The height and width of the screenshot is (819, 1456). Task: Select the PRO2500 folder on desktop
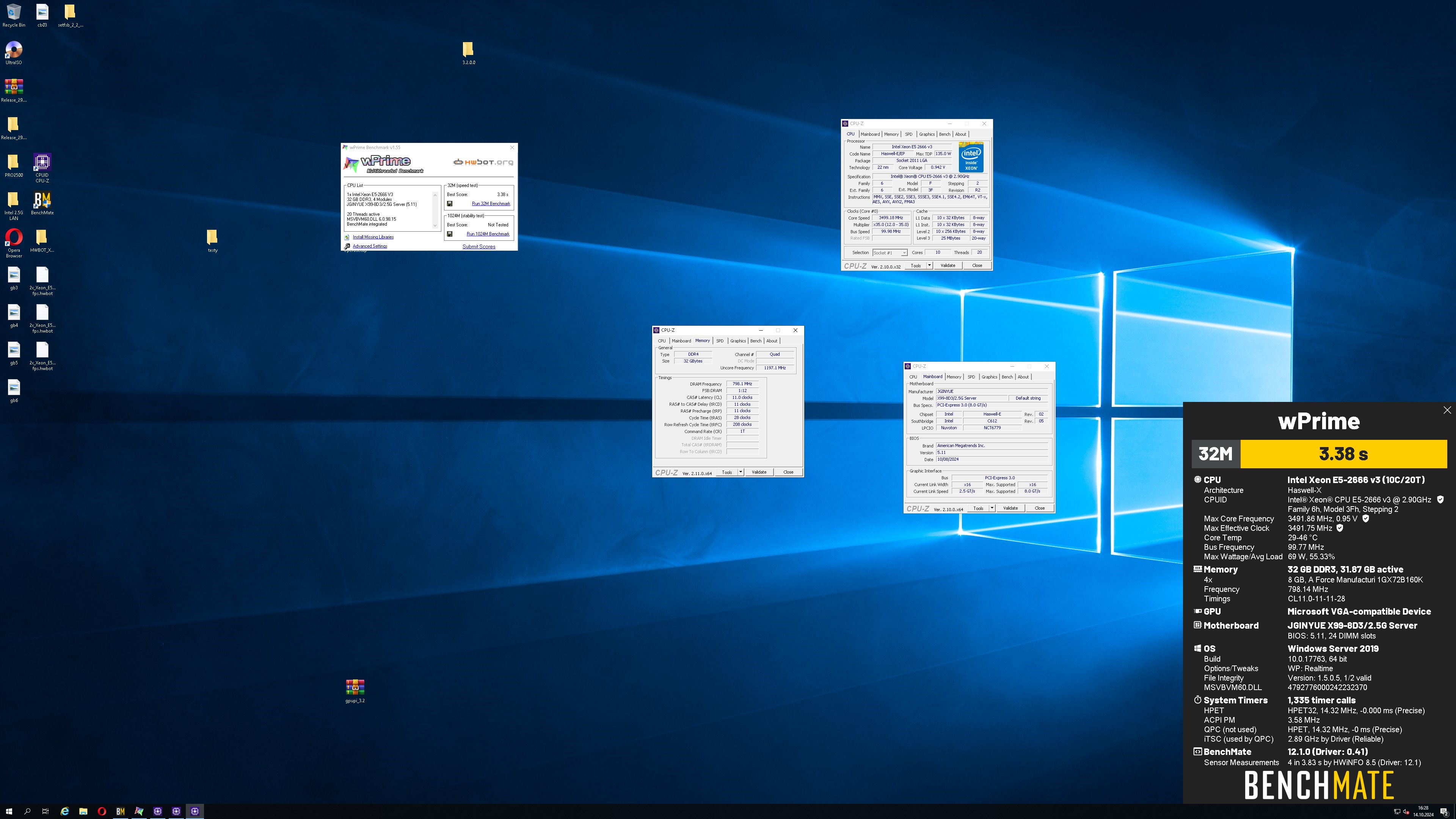point(14,166)
